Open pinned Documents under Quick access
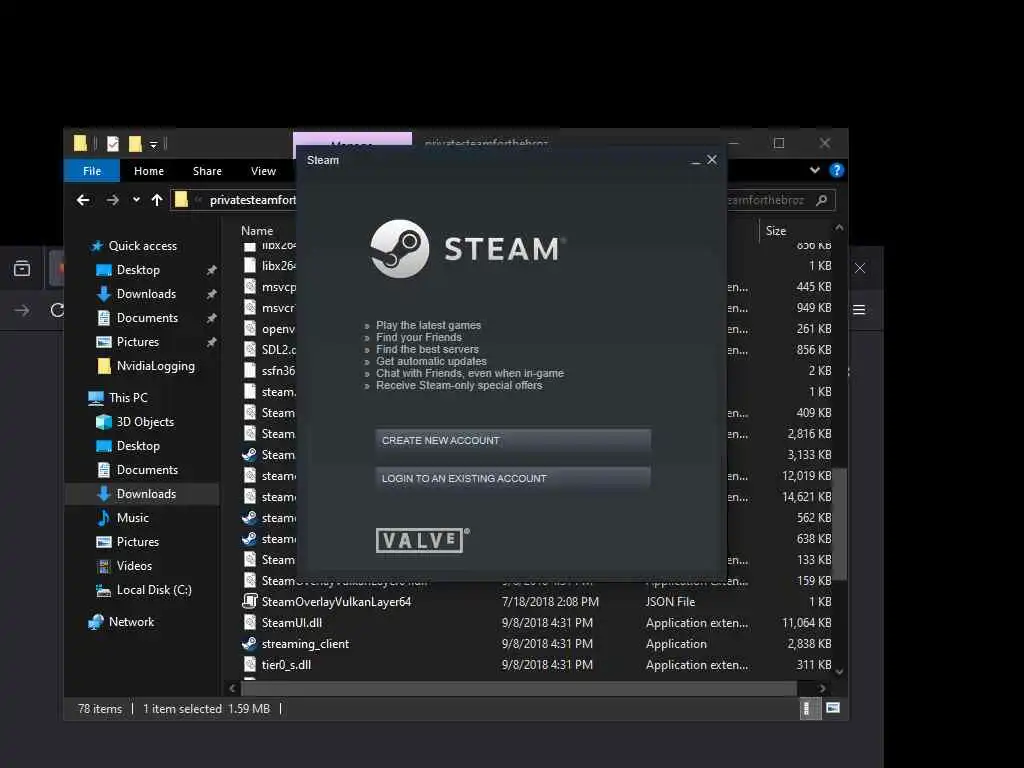The width and height of the screenshot is (1024, 768). tap(147, 318)
